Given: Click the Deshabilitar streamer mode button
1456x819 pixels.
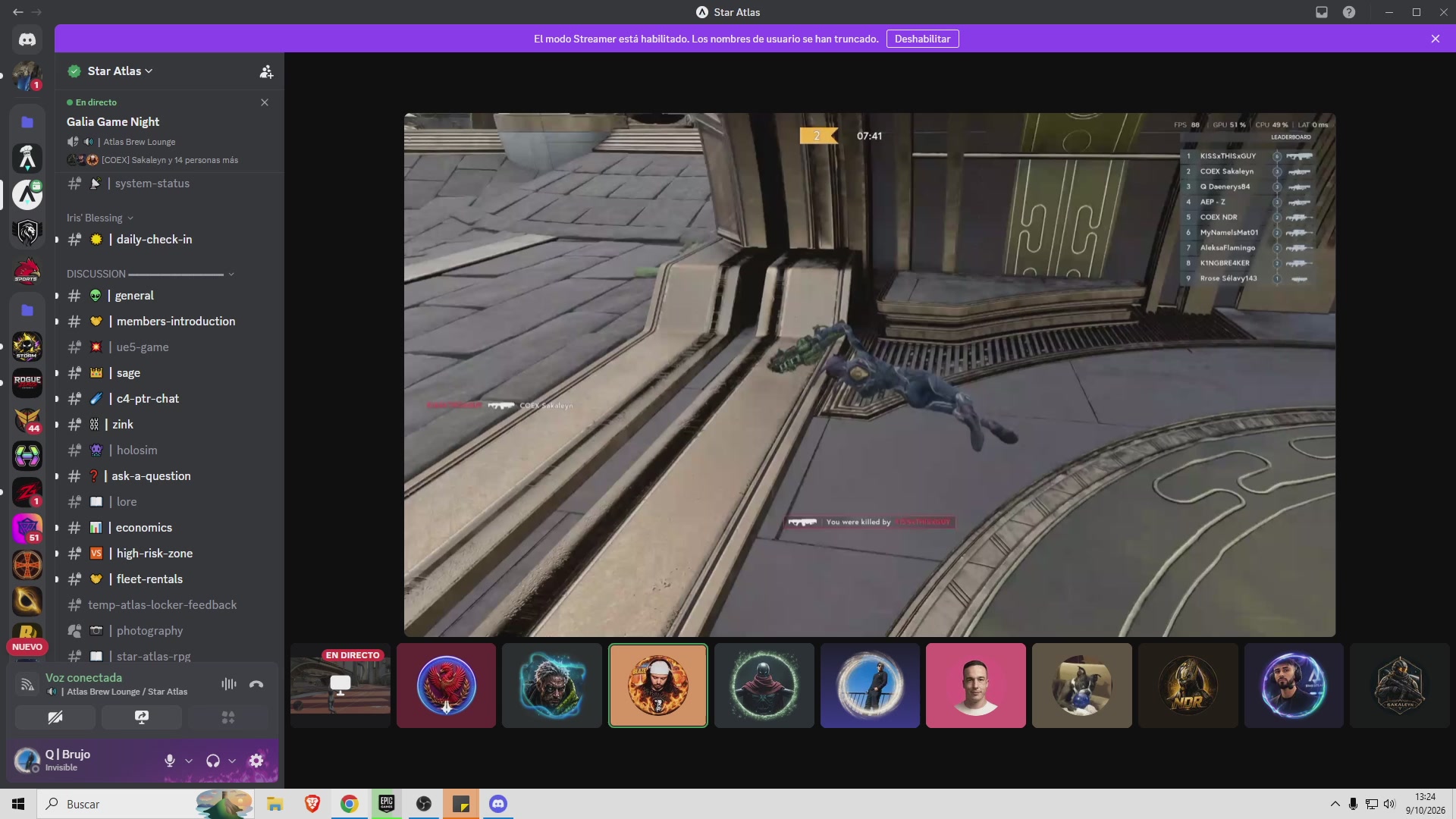Looking at the screenshot, I should tap(922, 39).
